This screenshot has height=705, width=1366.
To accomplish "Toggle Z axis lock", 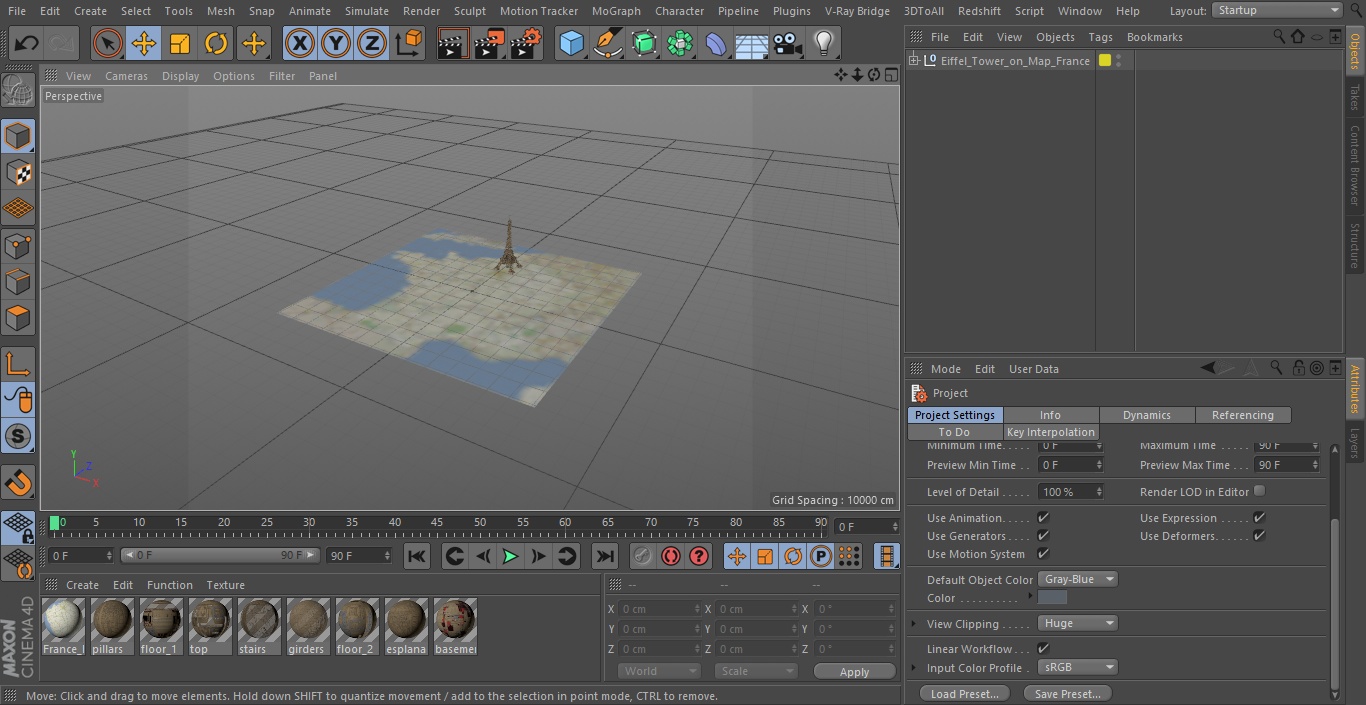I will pyautogui.click(x=372, y=44).
